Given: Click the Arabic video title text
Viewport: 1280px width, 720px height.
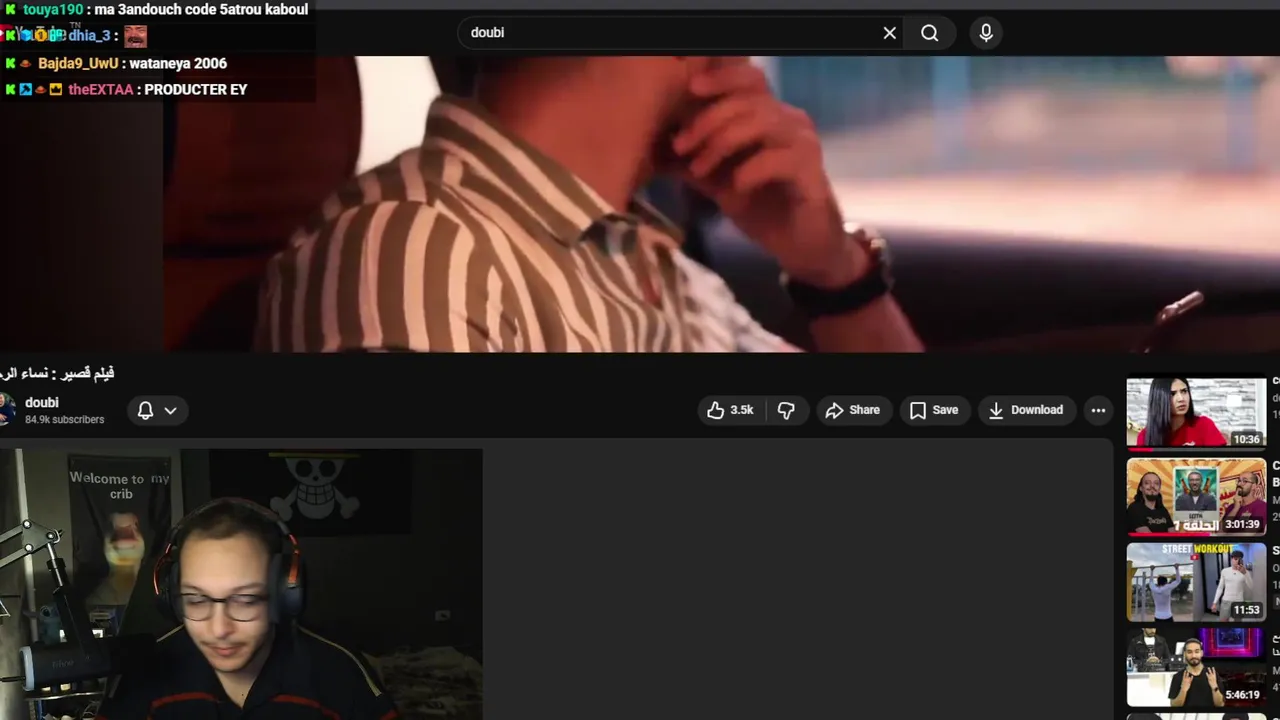Looking at the screenshot, I should coord(57,373).
